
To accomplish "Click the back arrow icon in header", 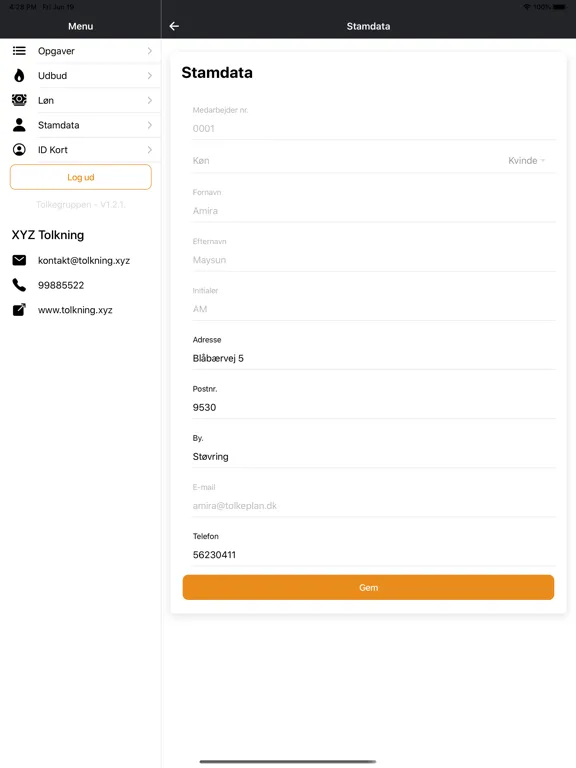I will click(x=174, y=26).
